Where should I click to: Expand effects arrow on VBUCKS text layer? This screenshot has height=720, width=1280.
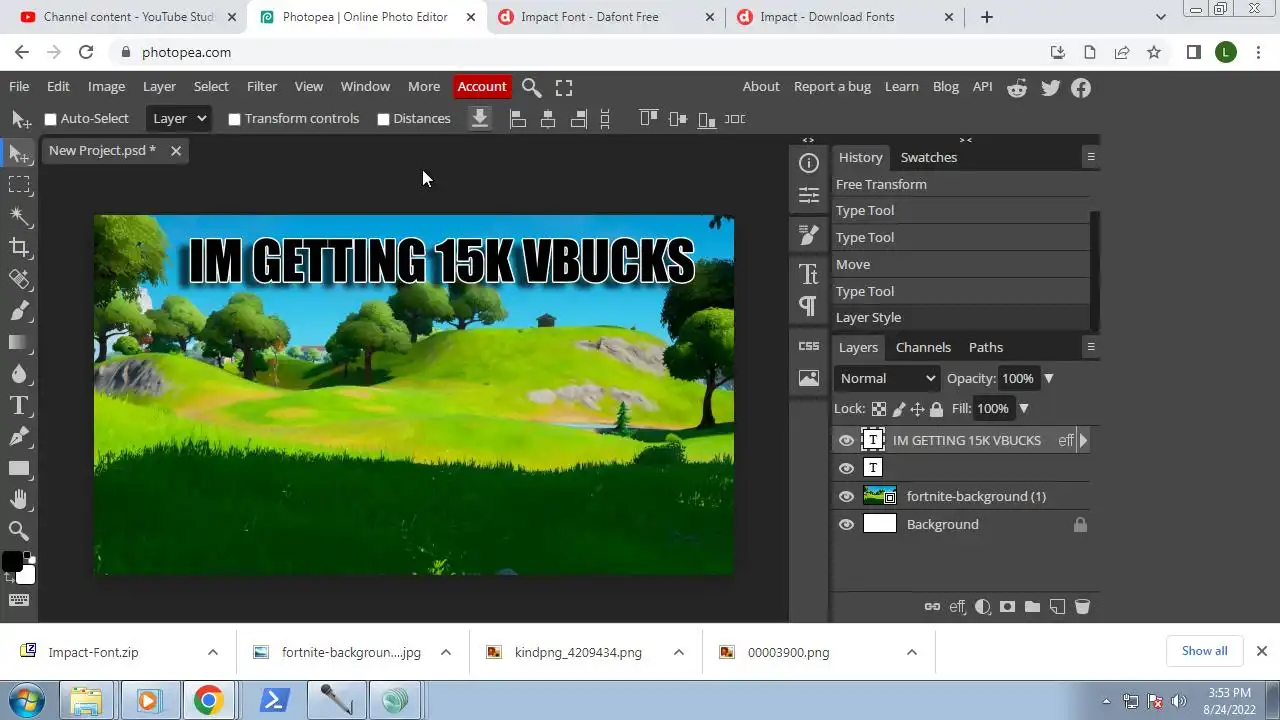(1083, 440)
